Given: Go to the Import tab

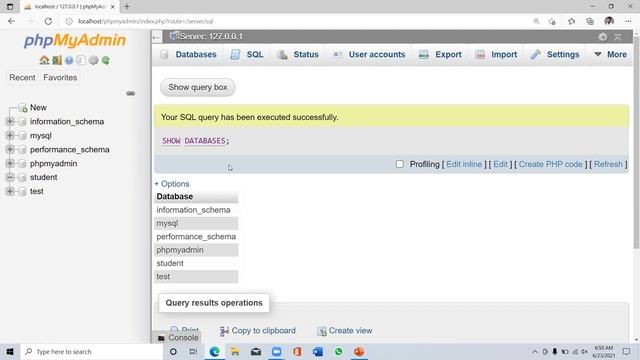Looking at the screenshot, I should (496, 54).
